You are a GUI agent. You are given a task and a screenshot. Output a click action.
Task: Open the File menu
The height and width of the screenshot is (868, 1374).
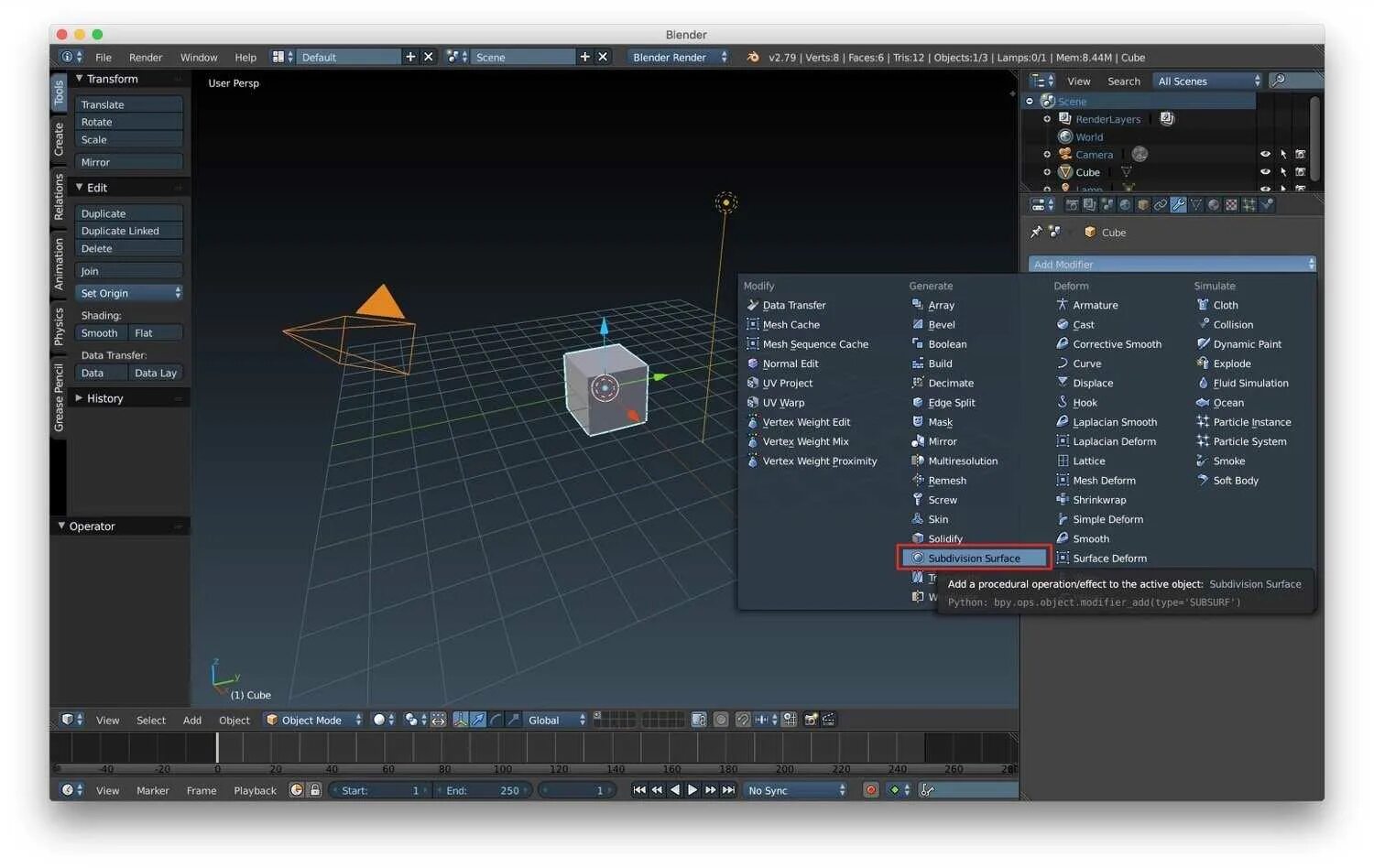(x=104, y=57)
